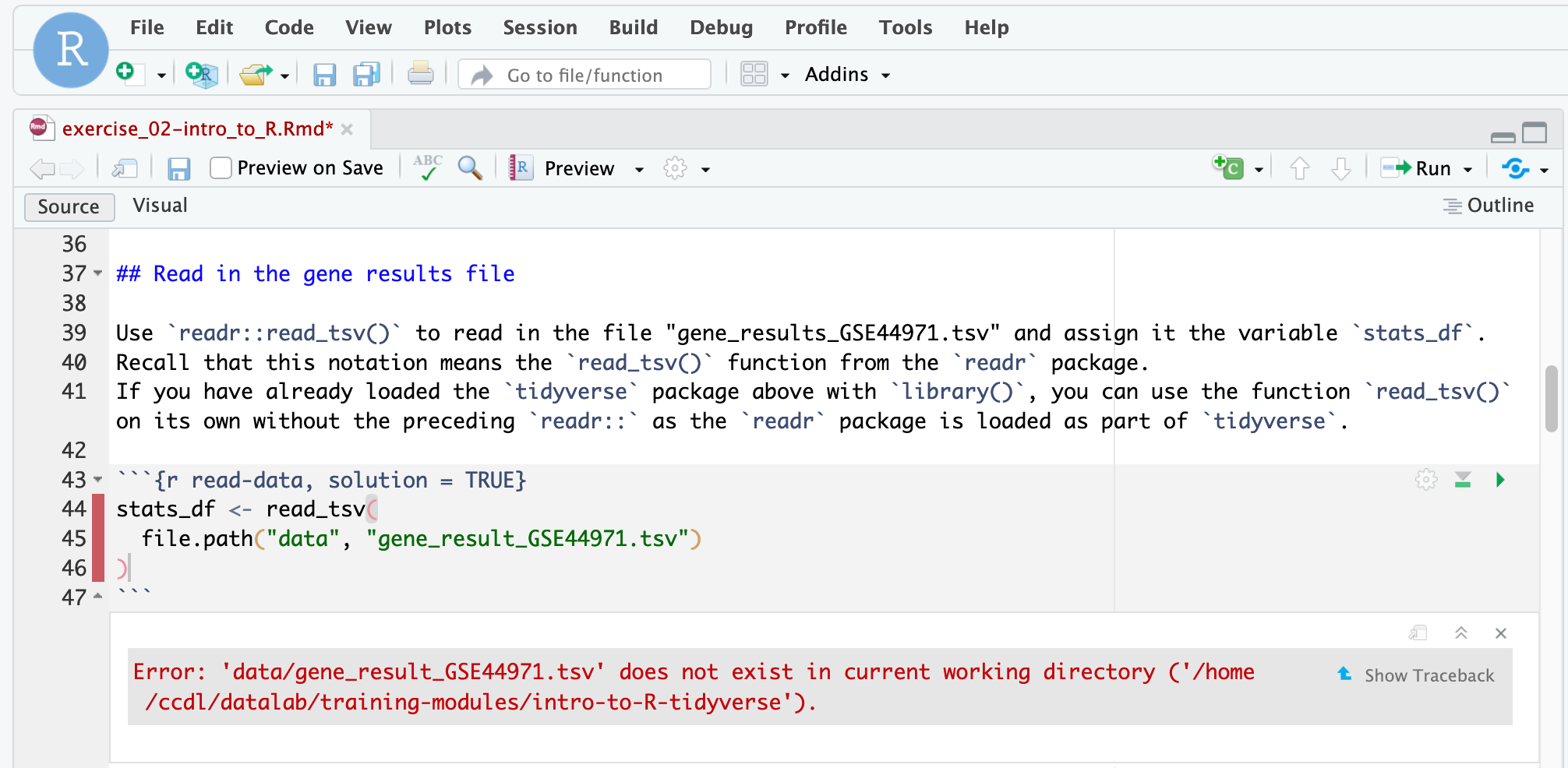
Task: Open the panes layout dropdown arrow
Action: pos(785,76)
